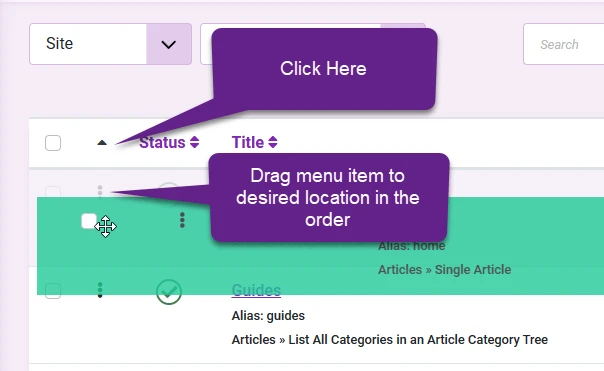Open the Site selection dropdown
Viewport: 604px width, 371px height.
tap(110, 44)
